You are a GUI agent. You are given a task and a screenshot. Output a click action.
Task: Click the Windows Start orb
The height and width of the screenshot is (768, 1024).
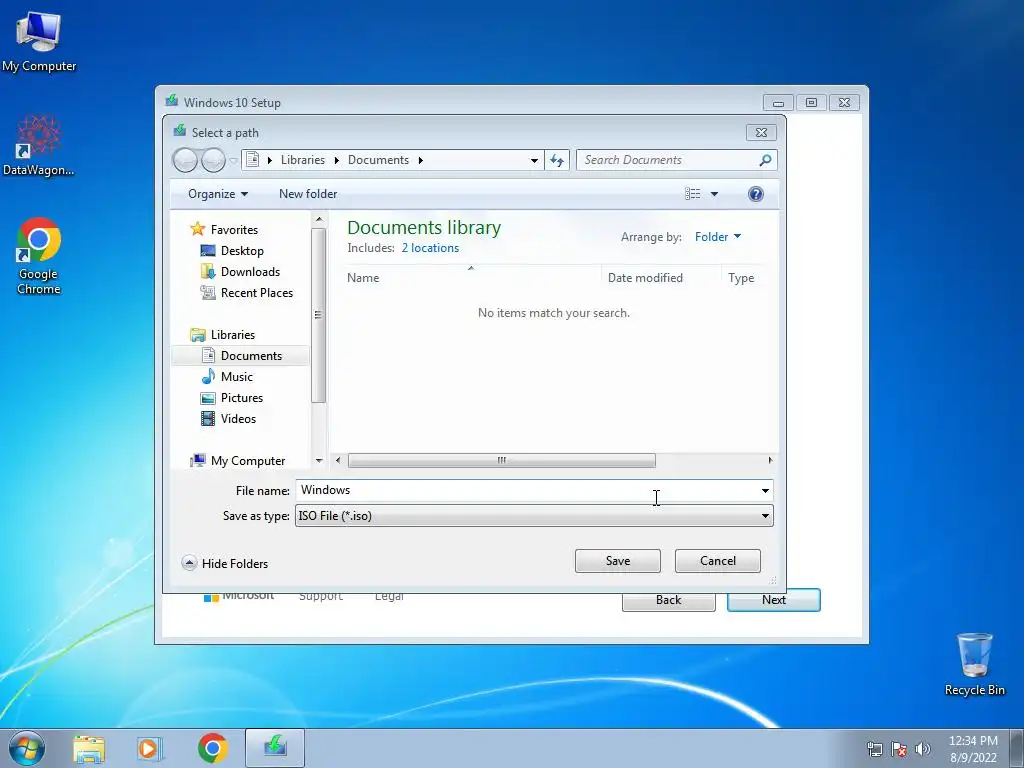[x=27, y=748]
